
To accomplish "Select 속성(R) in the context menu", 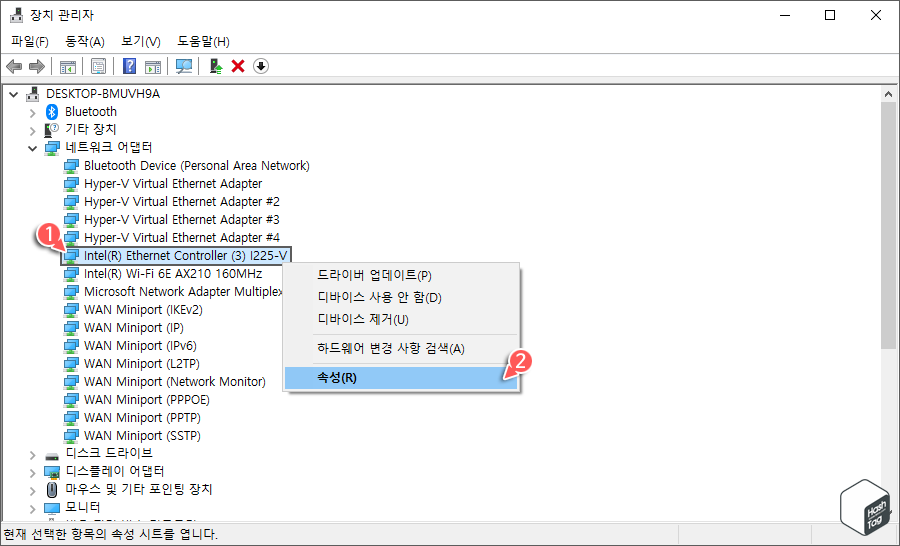I will click(x=402, y=378).
